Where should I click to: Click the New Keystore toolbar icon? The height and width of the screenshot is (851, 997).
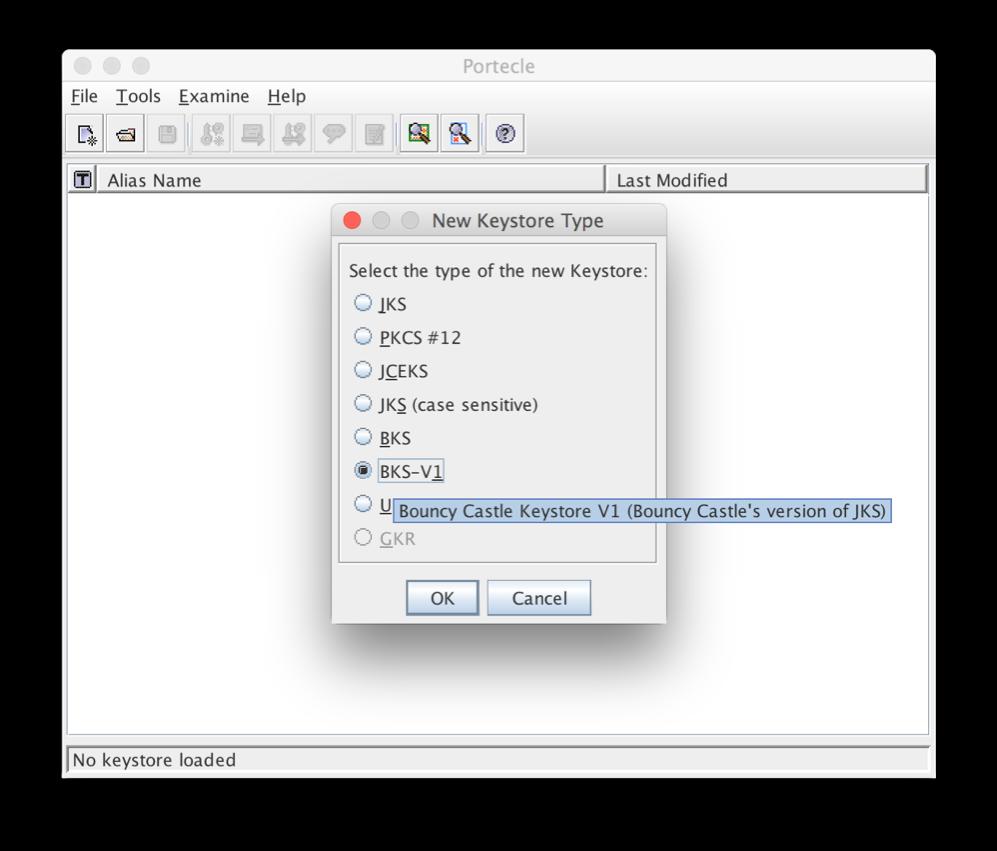tap(85, 134)
